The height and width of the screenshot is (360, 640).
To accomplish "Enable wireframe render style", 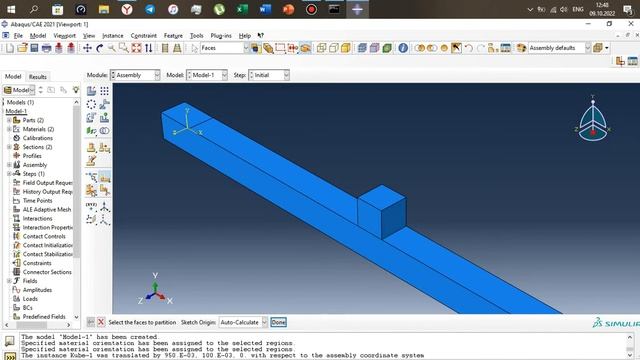I will (322, 48).
